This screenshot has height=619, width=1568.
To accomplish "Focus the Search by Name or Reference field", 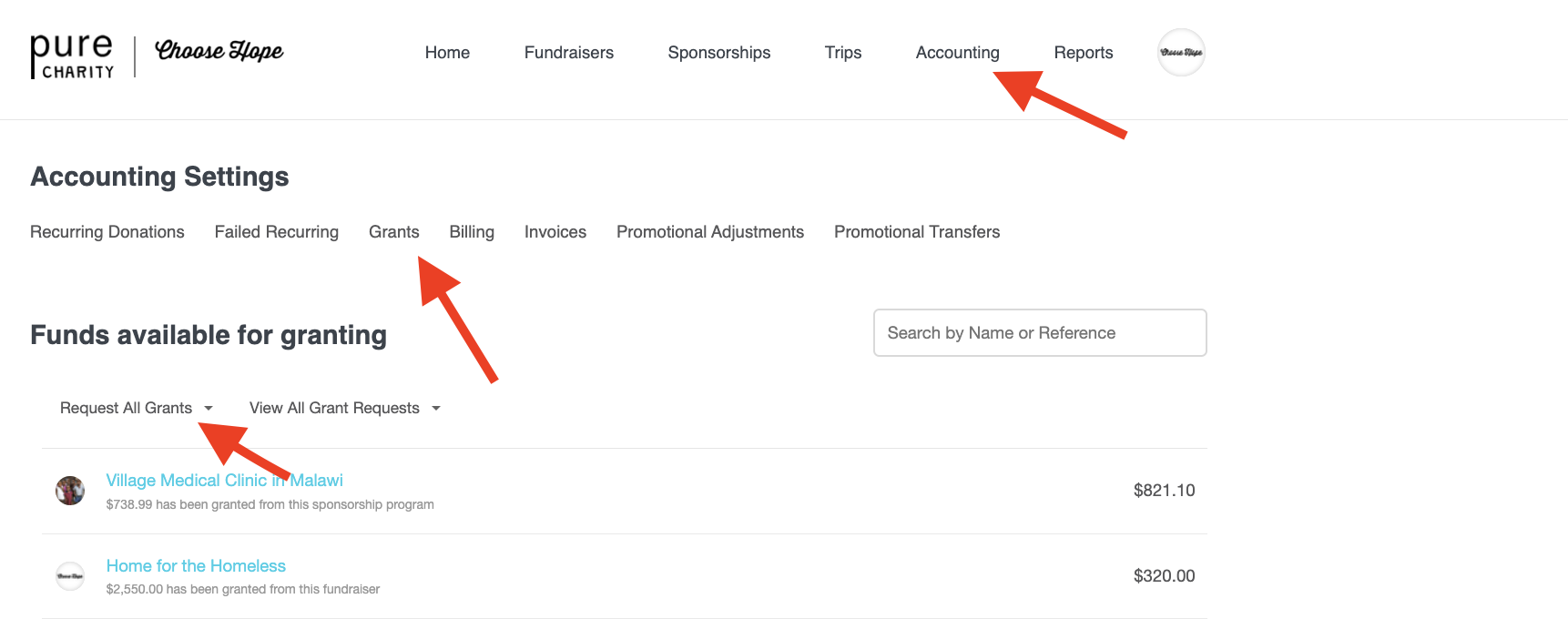I will [1039, 333].
